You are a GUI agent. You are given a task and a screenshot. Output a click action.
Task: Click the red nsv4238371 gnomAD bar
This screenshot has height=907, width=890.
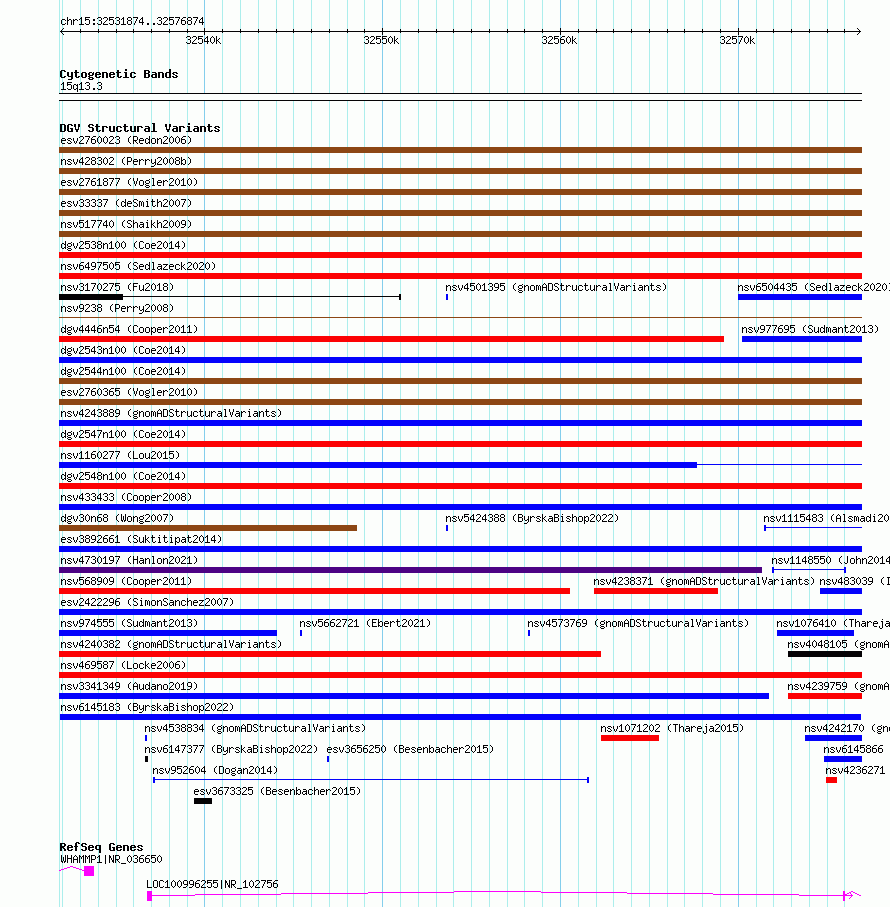point(656,591)
